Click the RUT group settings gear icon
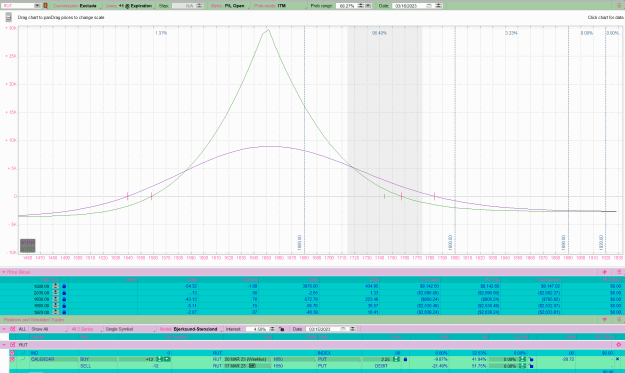The width and height of the screenshot is (625, 373). (x=619, y=345)
